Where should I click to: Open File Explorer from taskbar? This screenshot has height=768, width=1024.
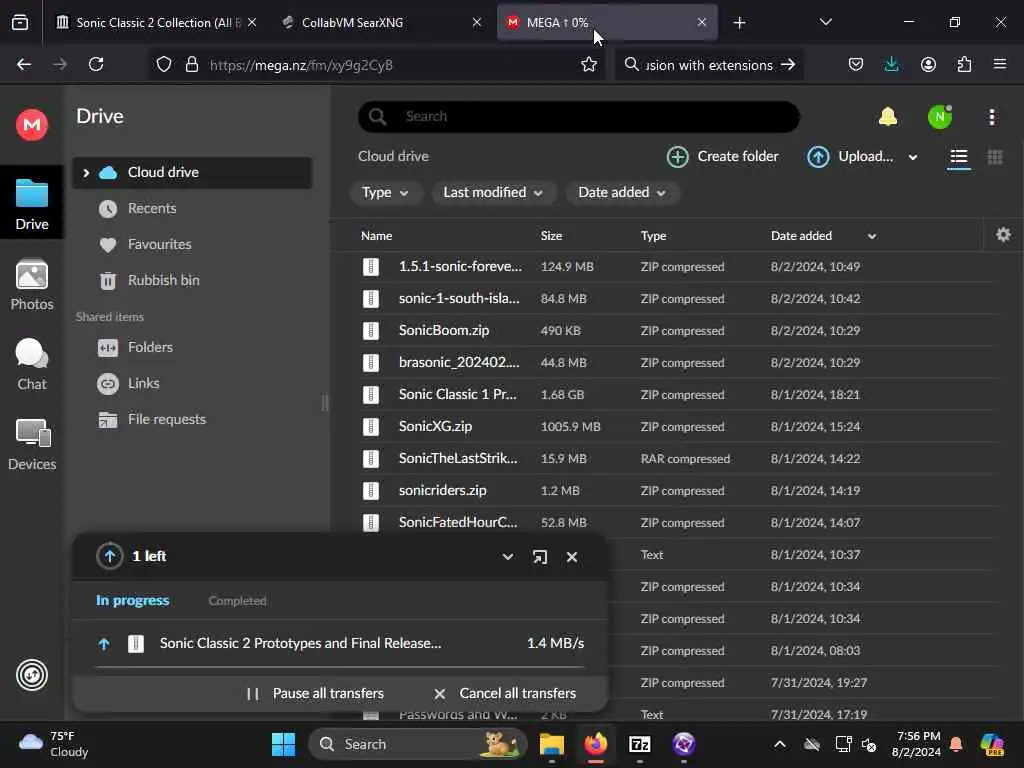pos(552,744)
